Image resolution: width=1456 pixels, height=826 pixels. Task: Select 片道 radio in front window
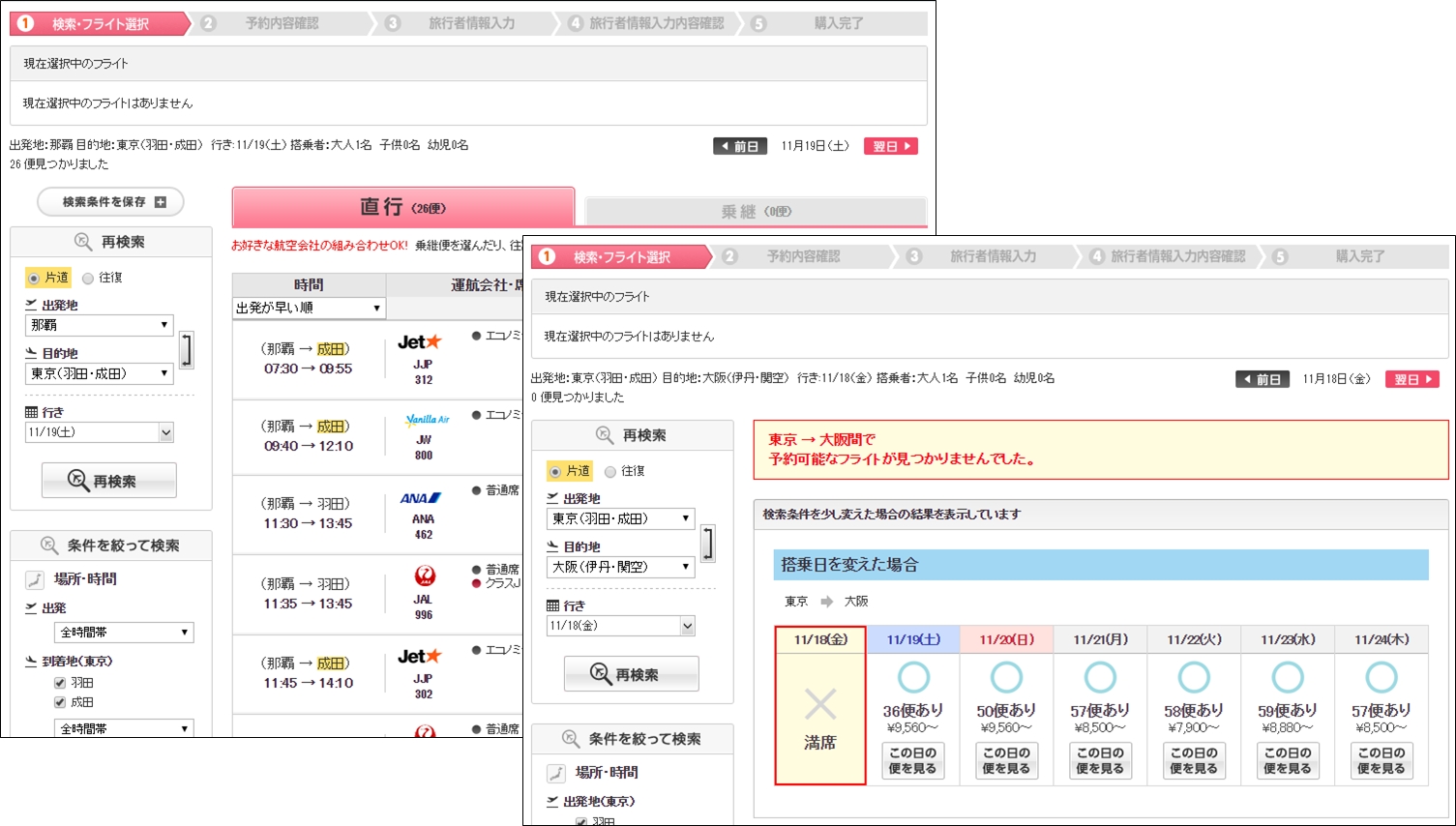click(555, 472)
